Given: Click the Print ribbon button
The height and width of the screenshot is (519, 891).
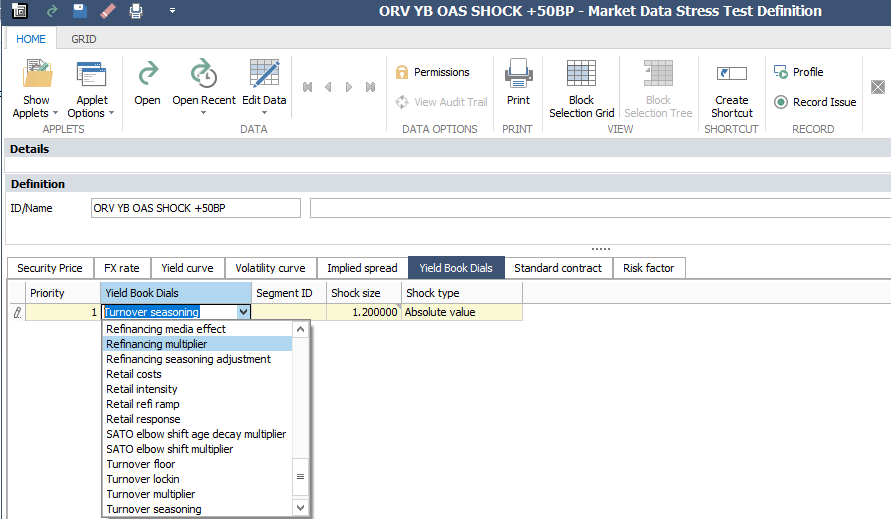Looking at the screenshot, I should 518,83.
